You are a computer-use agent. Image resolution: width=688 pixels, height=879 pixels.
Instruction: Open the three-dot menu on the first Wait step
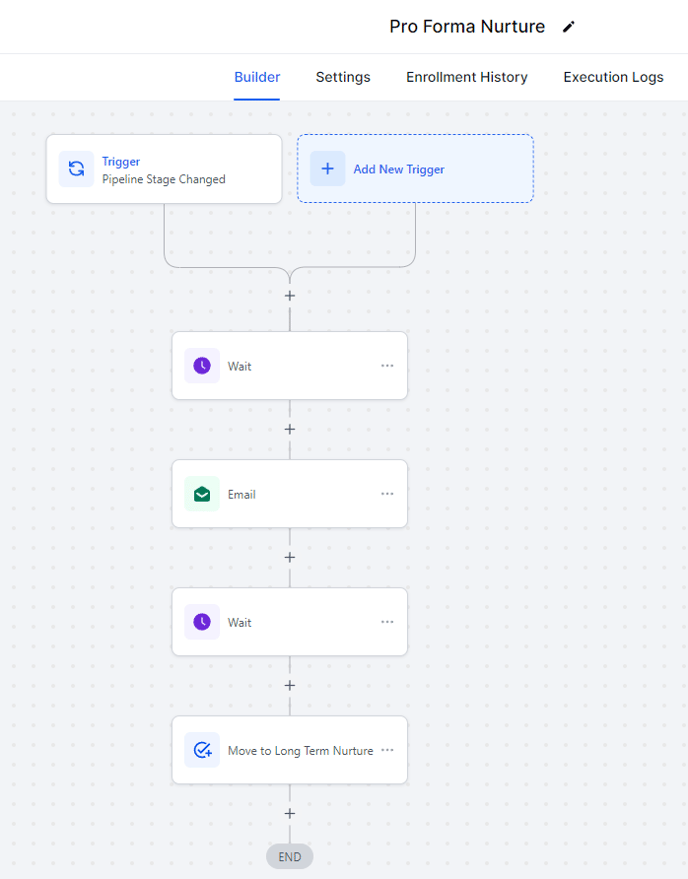tap(387, 366)
